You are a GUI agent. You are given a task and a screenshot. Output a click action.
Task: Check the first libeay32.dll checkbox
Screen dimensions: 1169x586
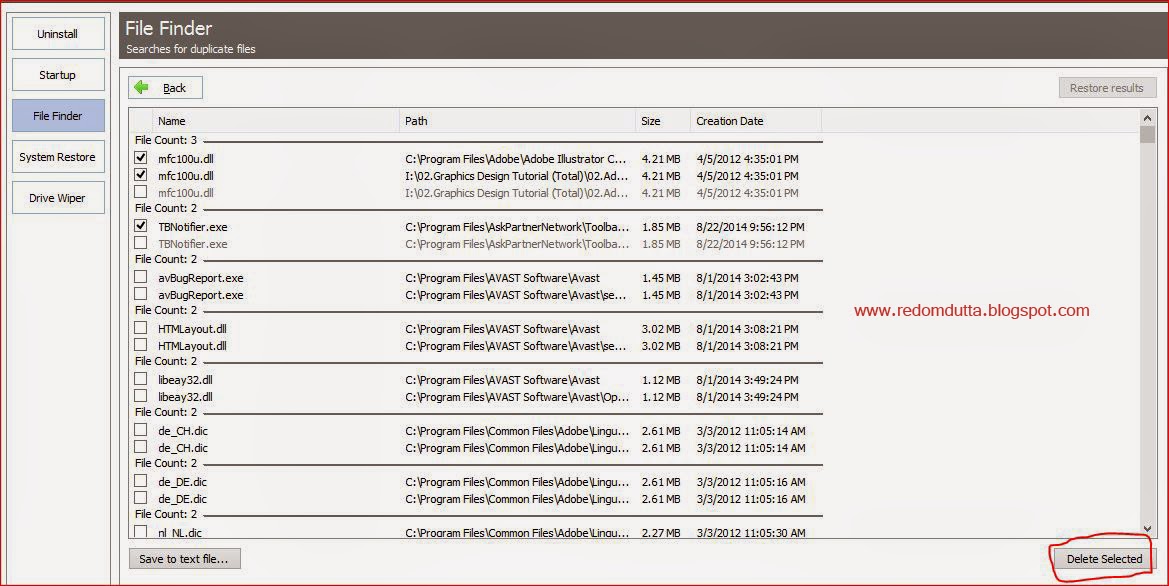tap(140, 379)
